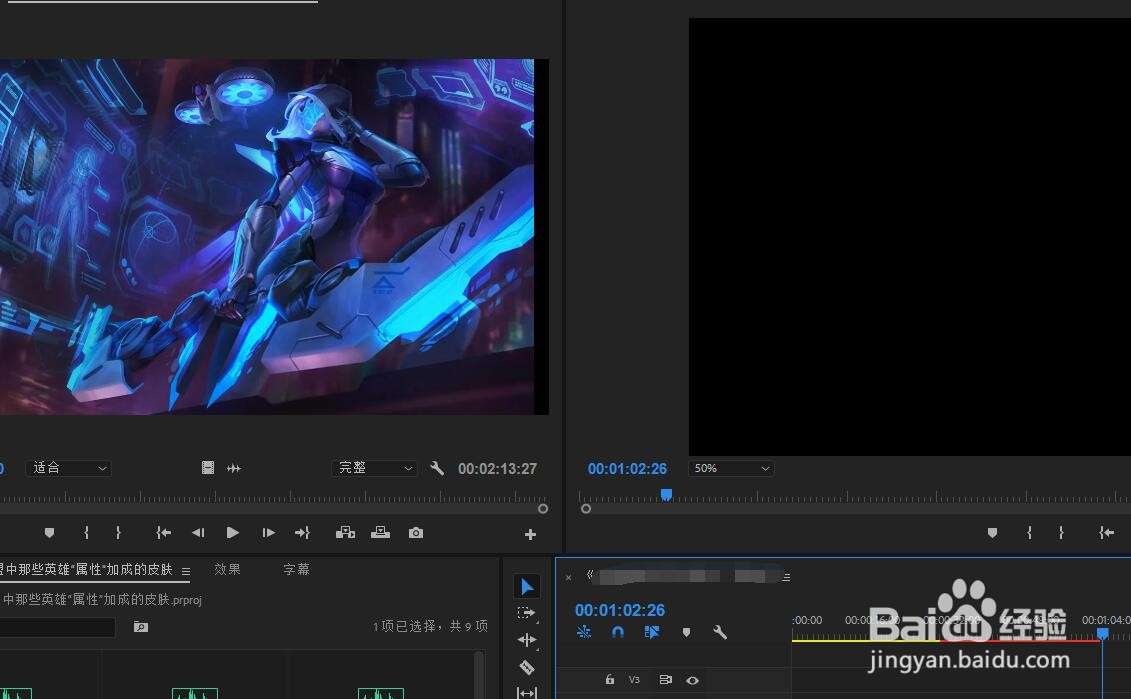
Task: Switch to the 字幕 tab
Action: pos(296,569)
